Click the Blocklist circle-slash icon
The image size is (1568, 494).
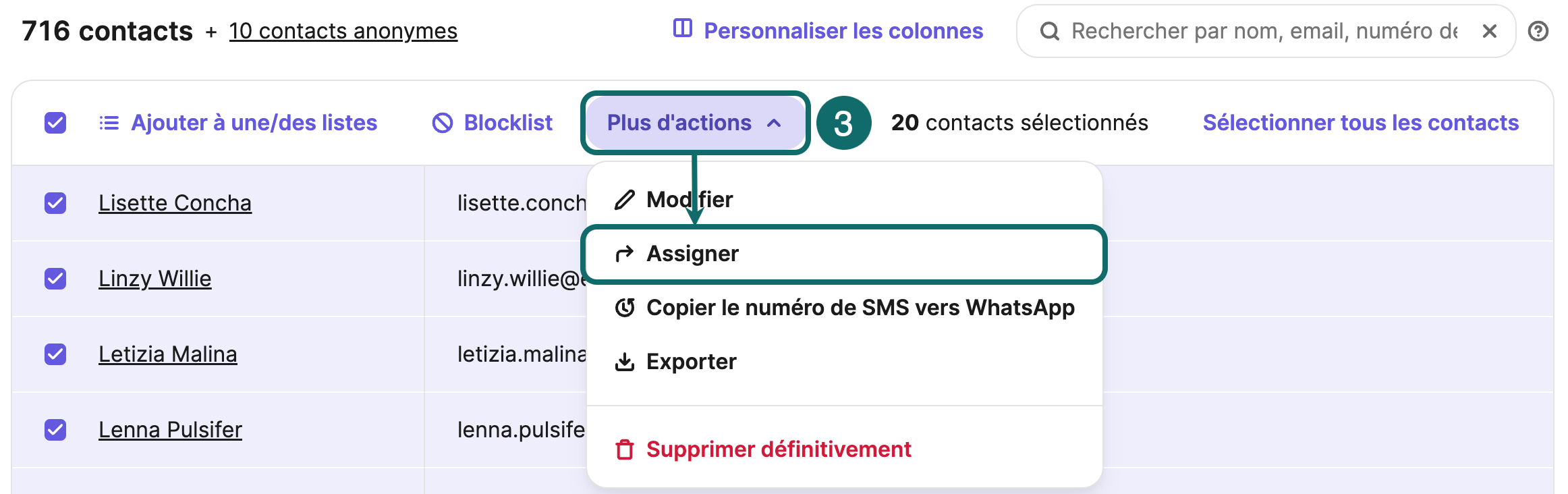(441, 122)
